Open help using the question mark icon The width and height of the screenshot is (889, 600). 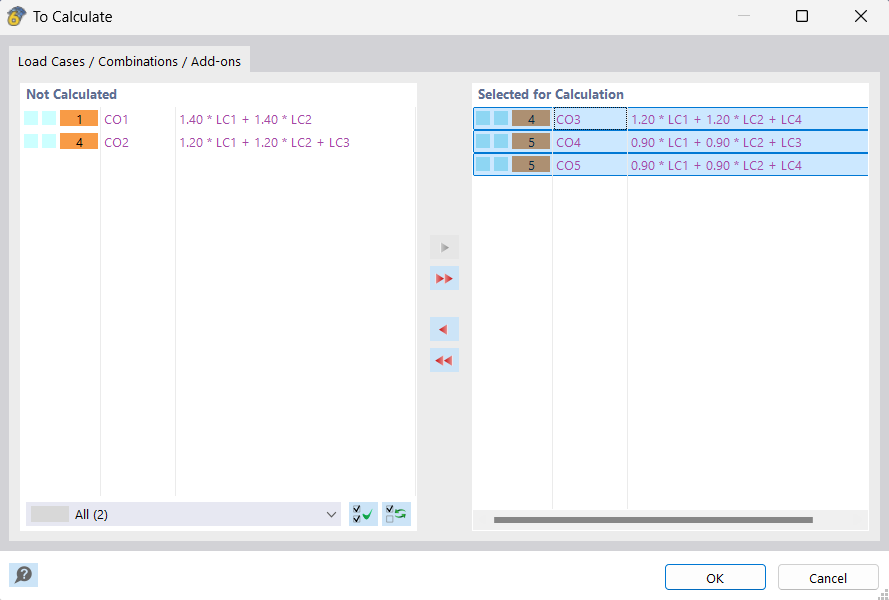(x=23, y=575)
